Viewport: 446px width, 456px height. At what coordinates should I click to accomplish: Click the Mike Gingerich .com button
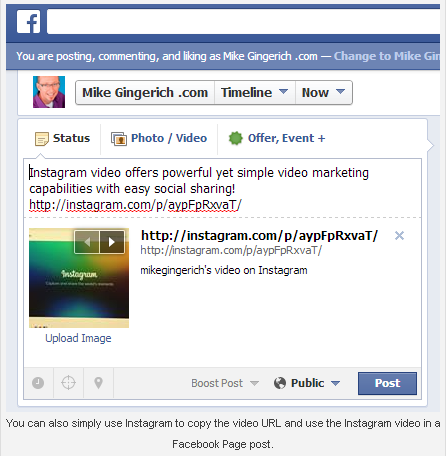pyautogui.click(x=145, y=93)
